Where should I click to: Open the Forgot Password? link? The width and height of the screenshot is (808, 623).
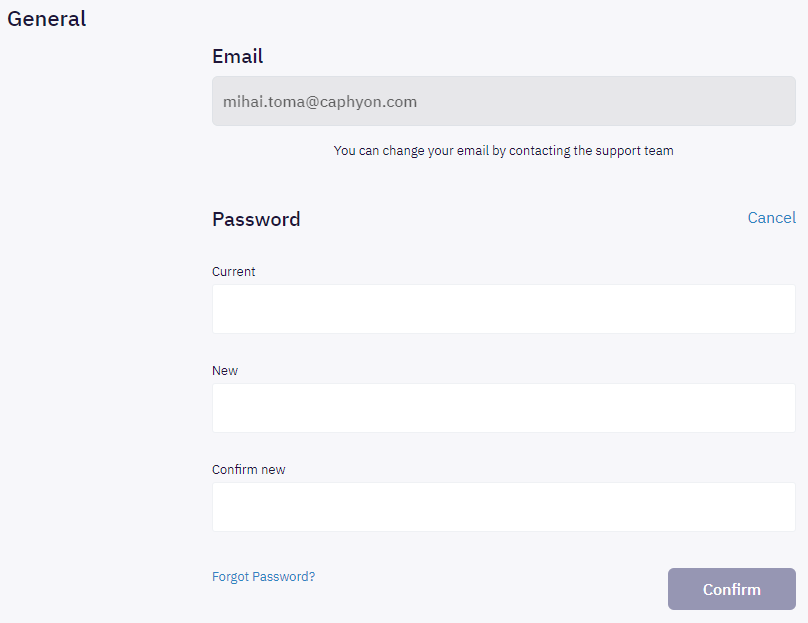pyautogui.click(x=263, y=577)
